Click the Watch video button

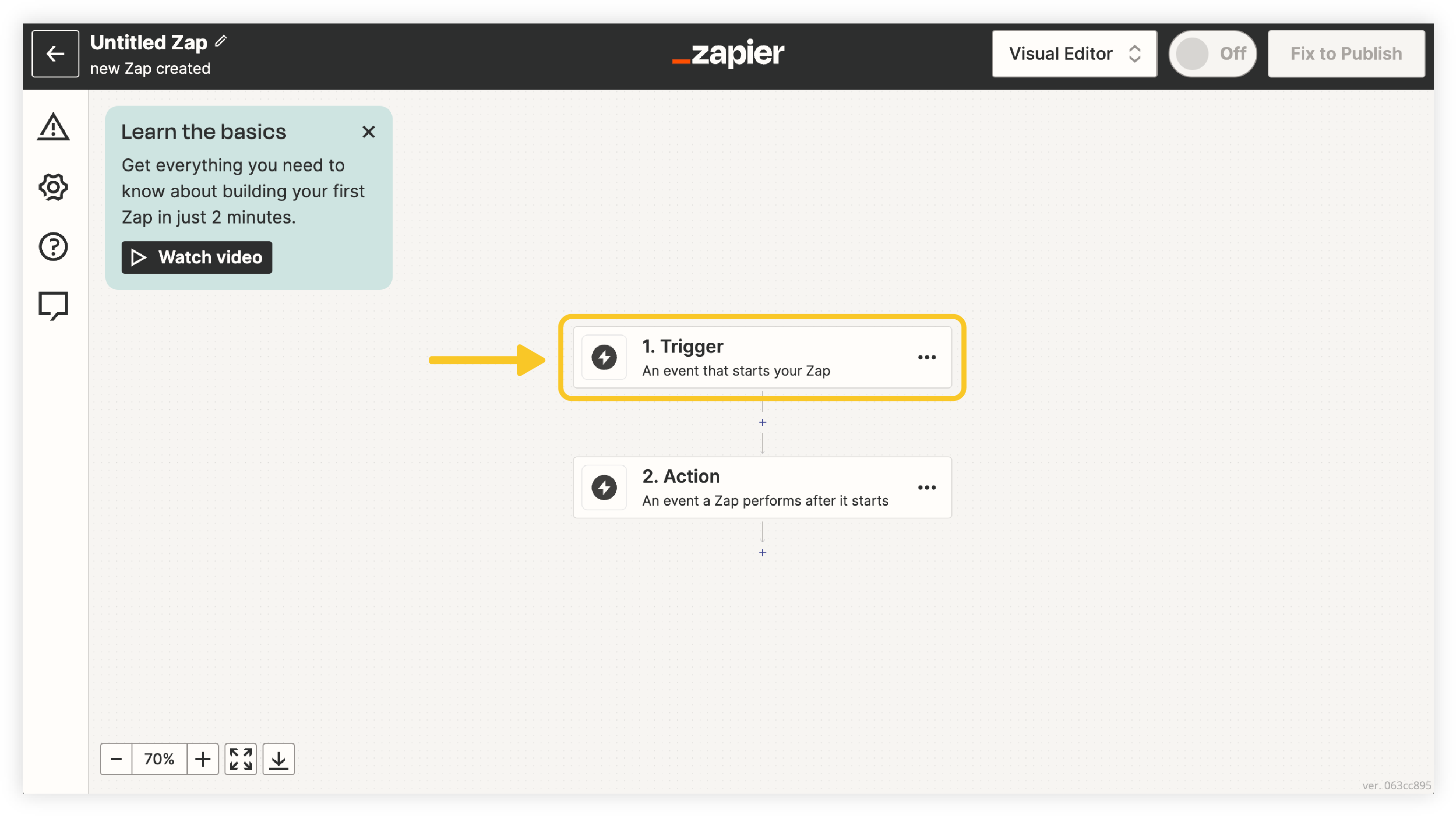click(x=197, y=257)
